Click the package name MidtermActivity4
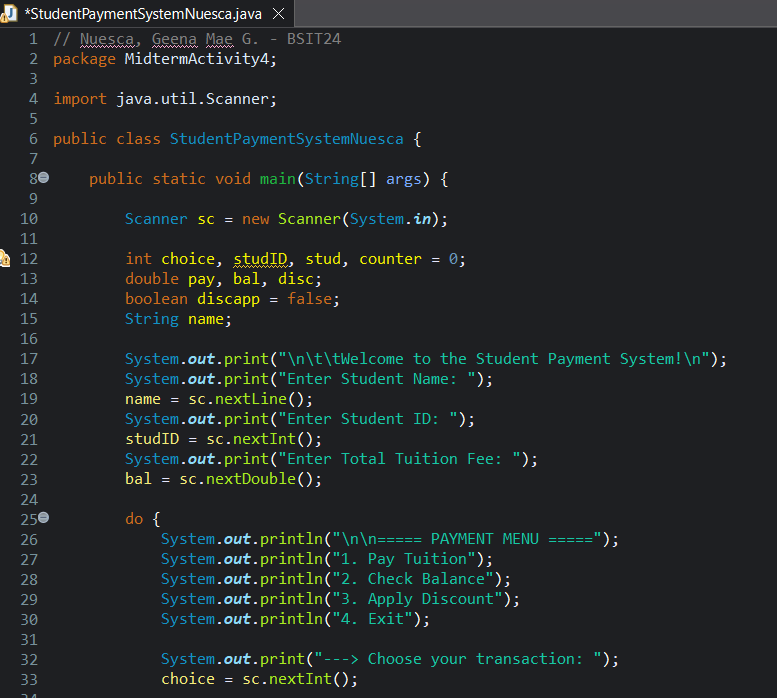The width and height of the screenshot is (777, 698). (196, 59)
